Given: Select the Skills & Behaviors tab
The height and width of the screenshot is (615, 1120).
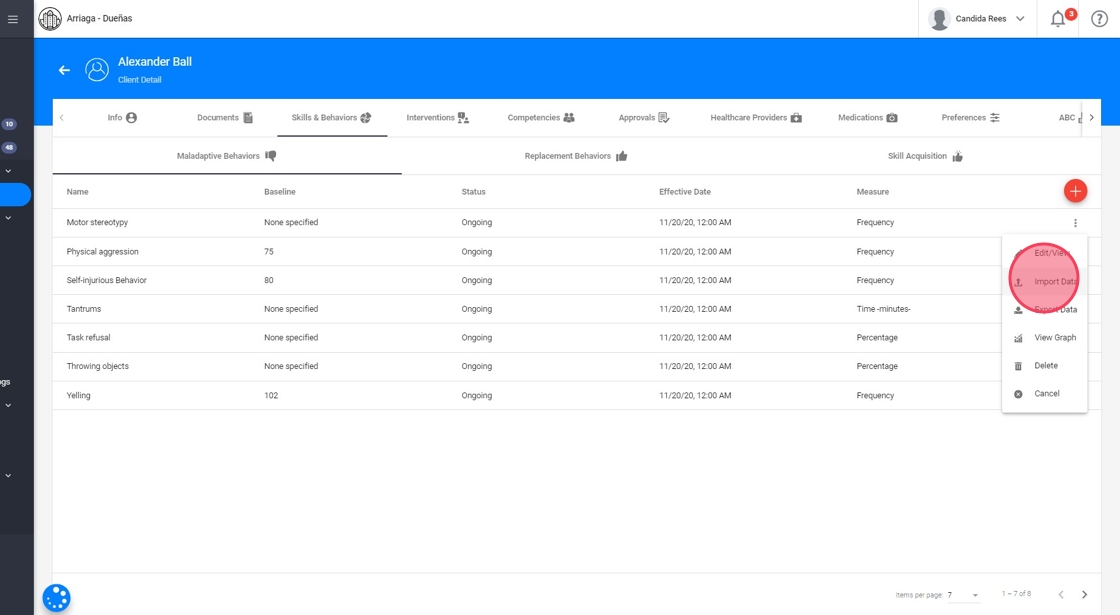Looking at the screenshot, I should pyautogui.click(x=331, y=118).
